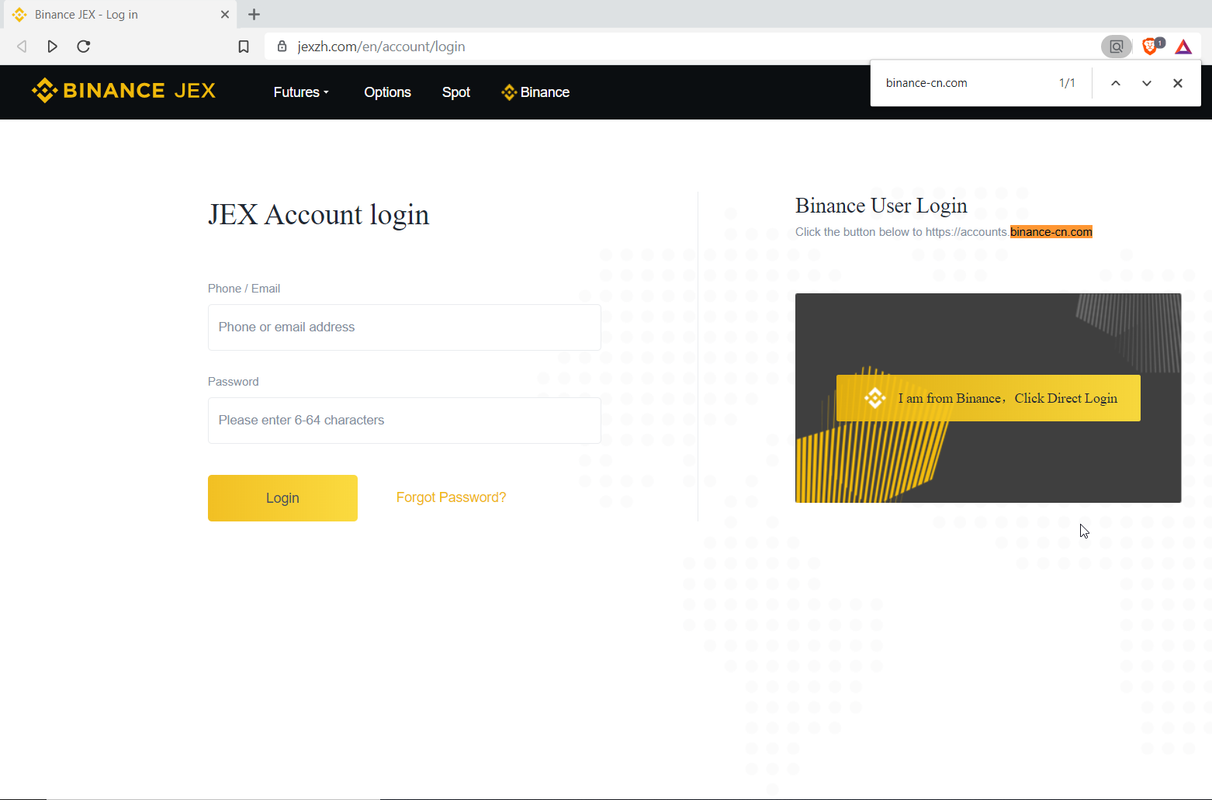The width and height of the screenshot is (1212, 800).
Task: Open the Brave Rewards triangle icon
Action: click(1183, 47)
